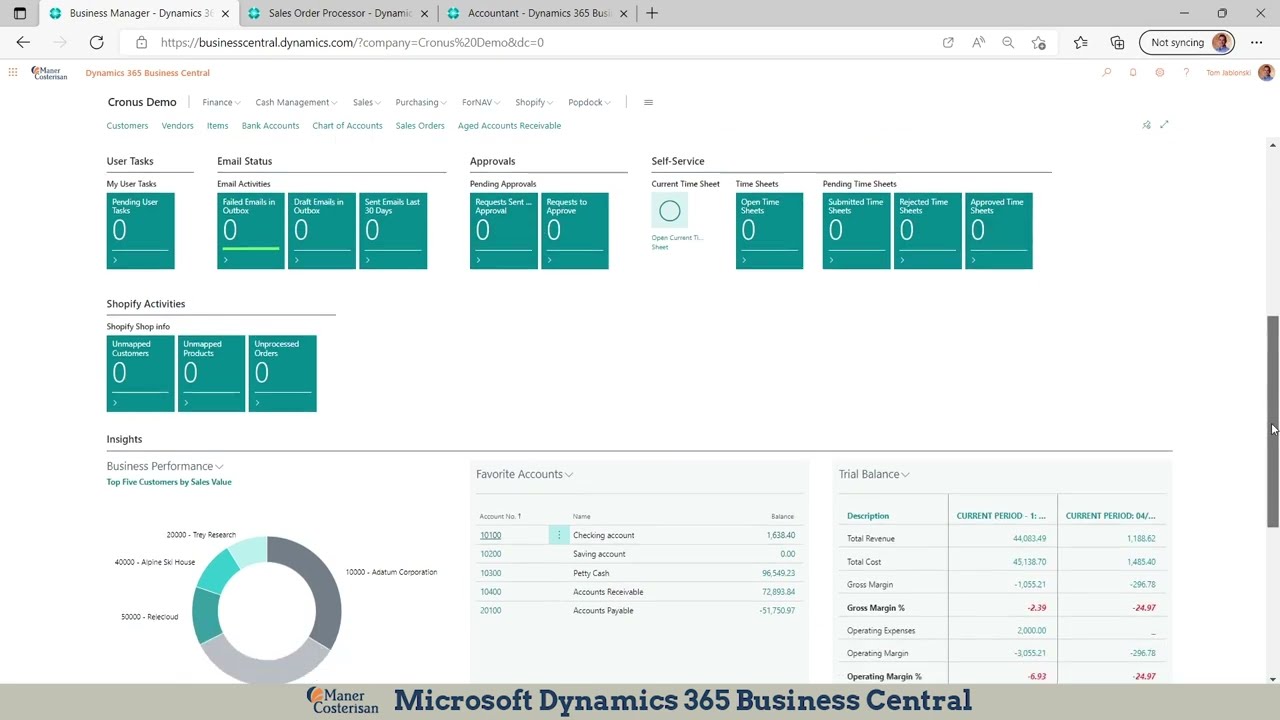Open the browser favorites list icon
Screen dimensions: 1280x720
pyautogui.click(x=1081, y=42)
